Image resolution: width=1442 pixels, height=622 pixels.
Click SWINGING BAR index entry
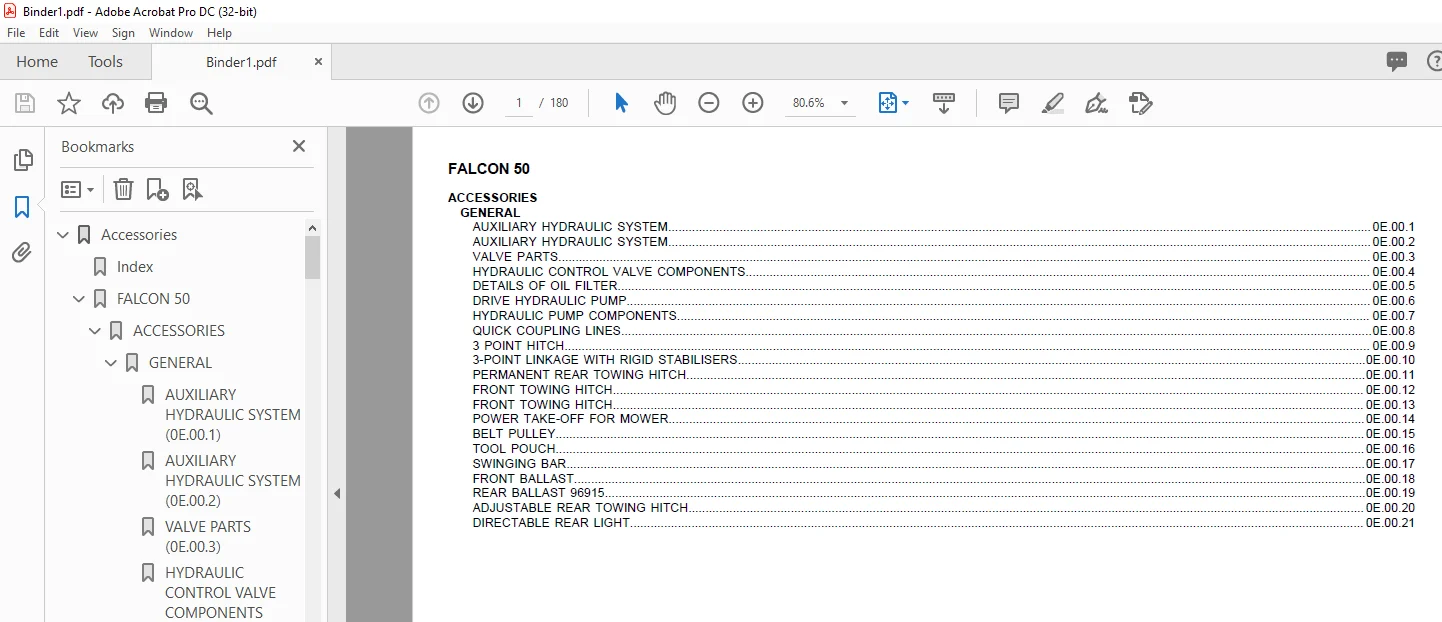pyautogui.click(x=519, y=464)
